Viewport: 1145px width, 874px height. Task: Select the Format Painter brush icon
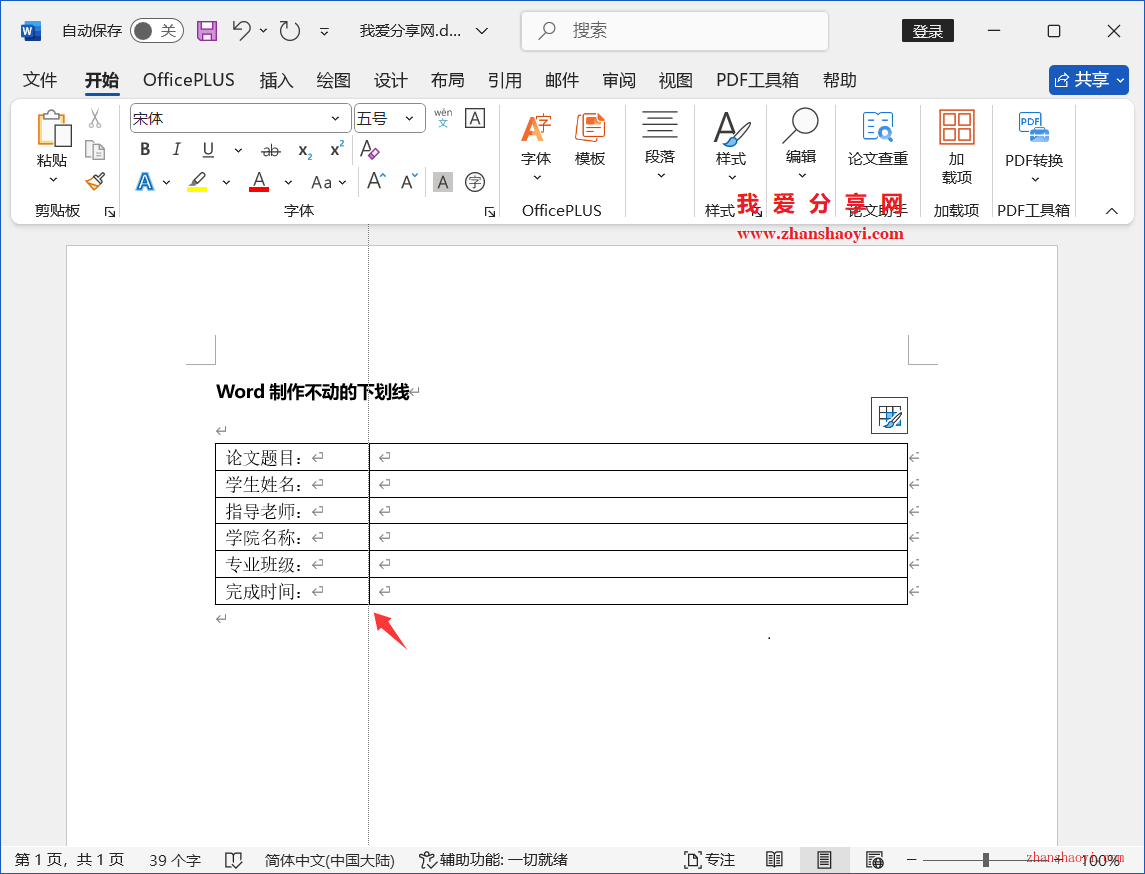[95, 181]
